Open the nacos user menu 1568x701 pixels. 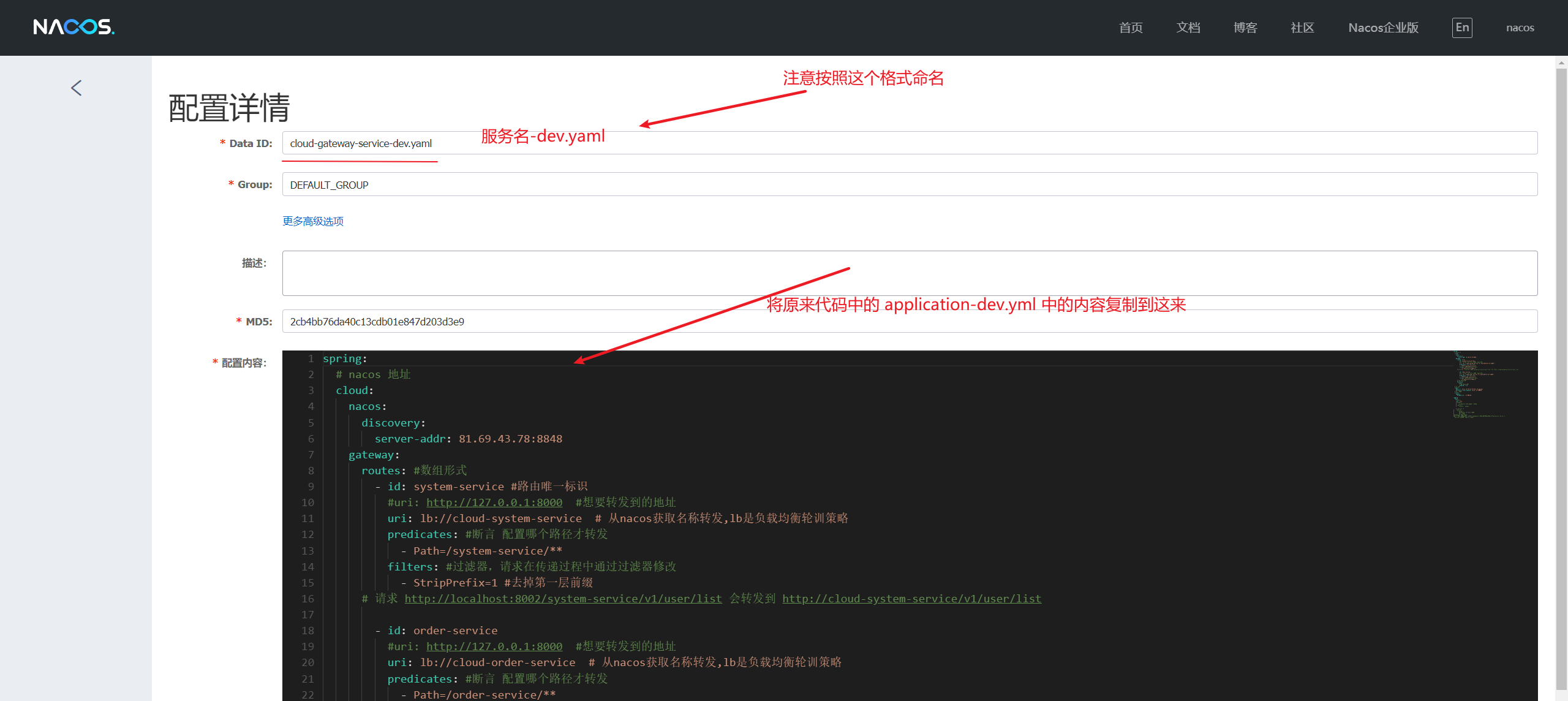(1520, 28)
